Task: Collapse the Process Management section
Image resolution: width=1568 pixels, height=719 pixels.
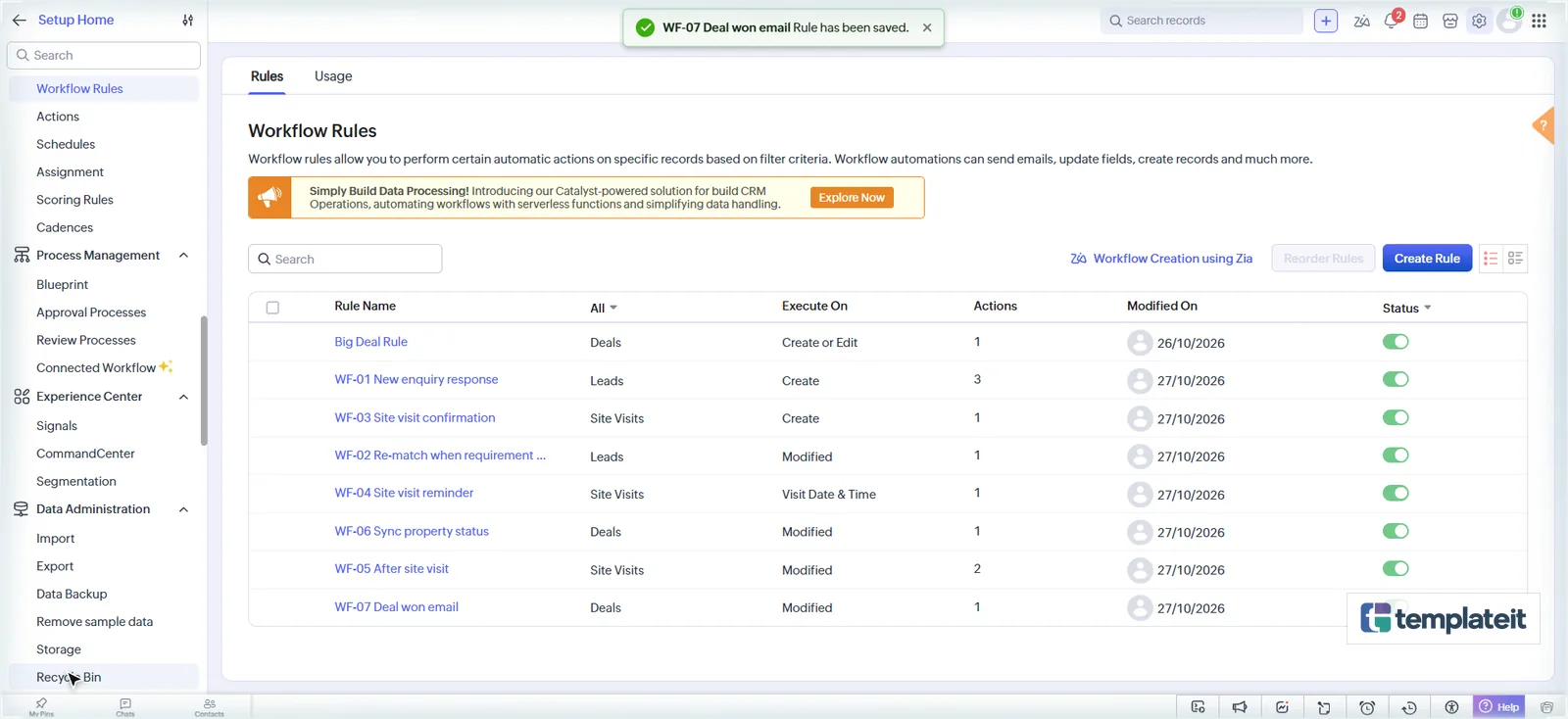Action: 183,256
